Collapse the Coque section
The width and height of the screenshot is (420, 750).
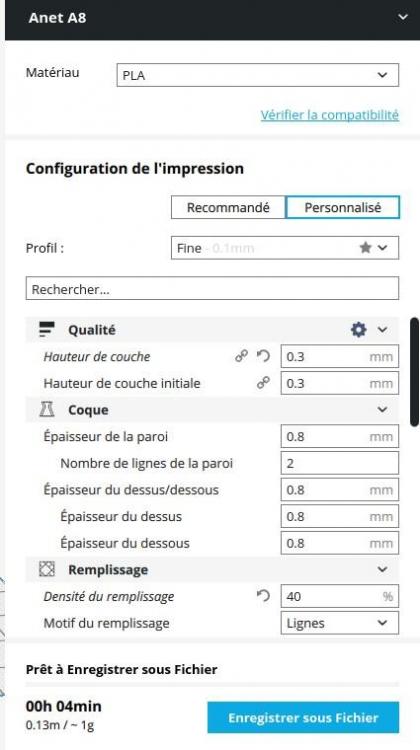coord(382,410)
